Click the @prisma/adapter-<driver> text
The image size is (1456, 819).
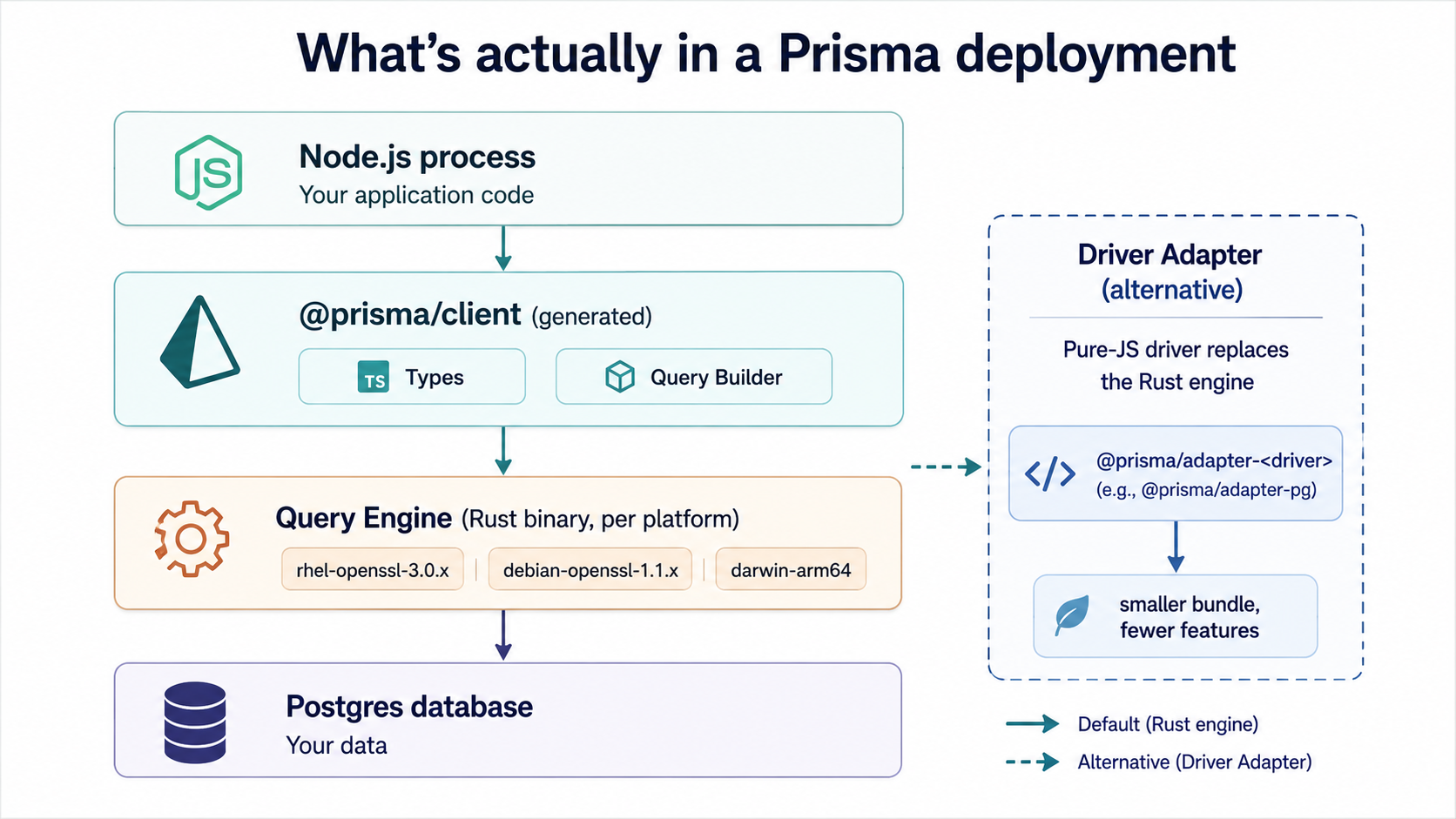[x=1214, y=460]
